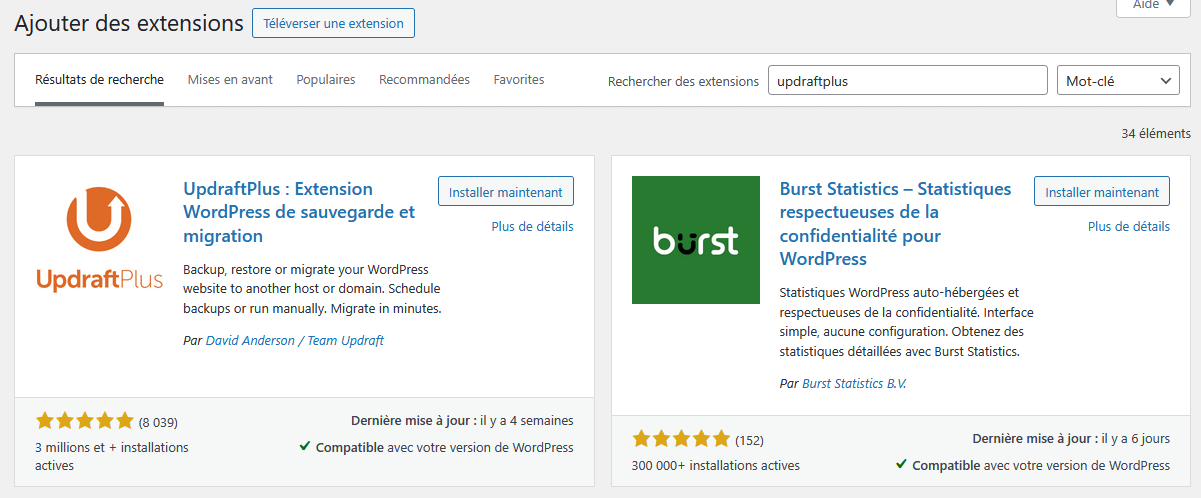The image size is (1201, 498).
Task: Click the Burst Statistics star rating
Action: coord(681,439)
